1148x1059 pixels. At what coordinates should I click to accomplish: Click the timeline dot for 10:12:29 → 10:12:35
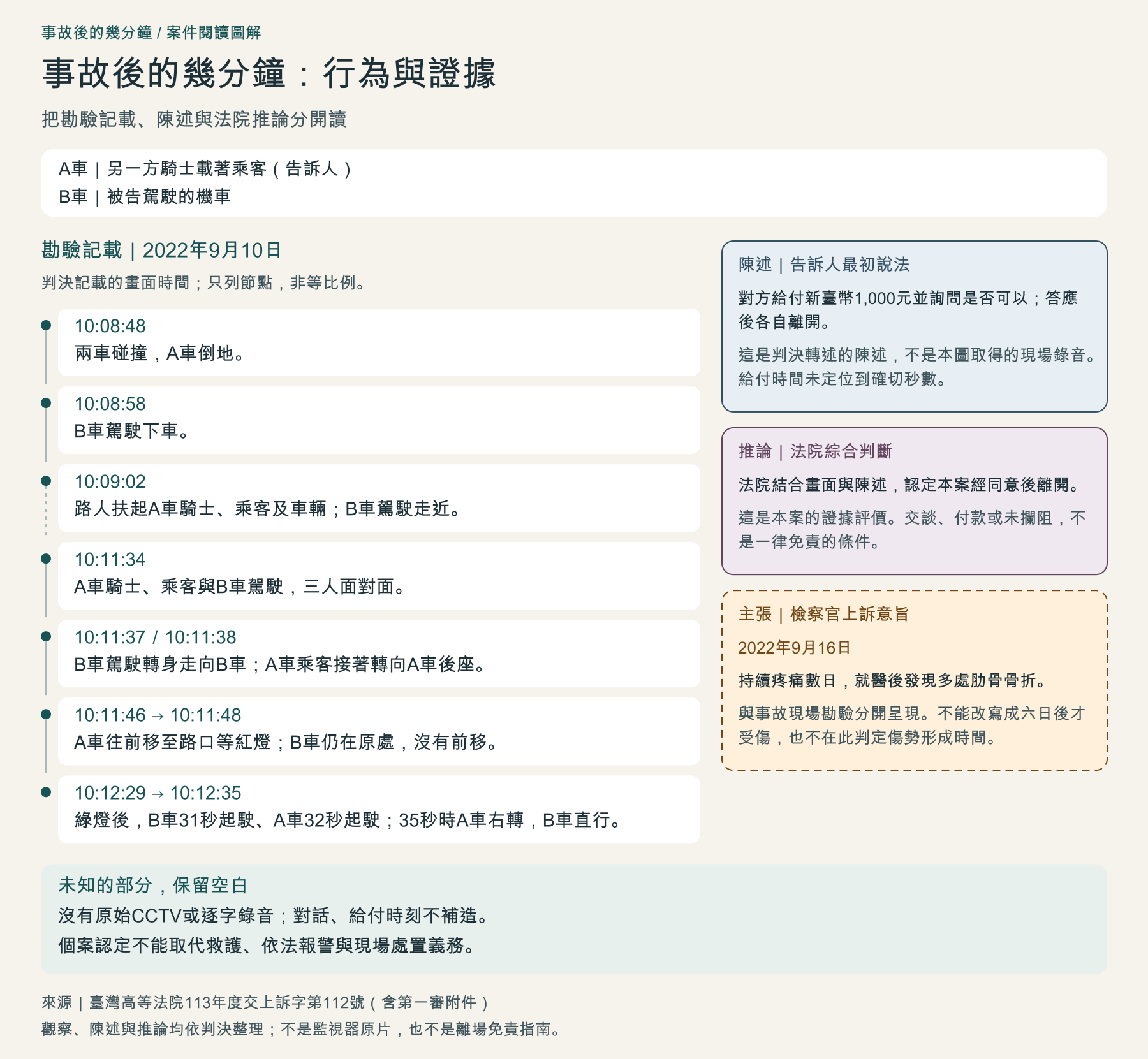(46, 792)
